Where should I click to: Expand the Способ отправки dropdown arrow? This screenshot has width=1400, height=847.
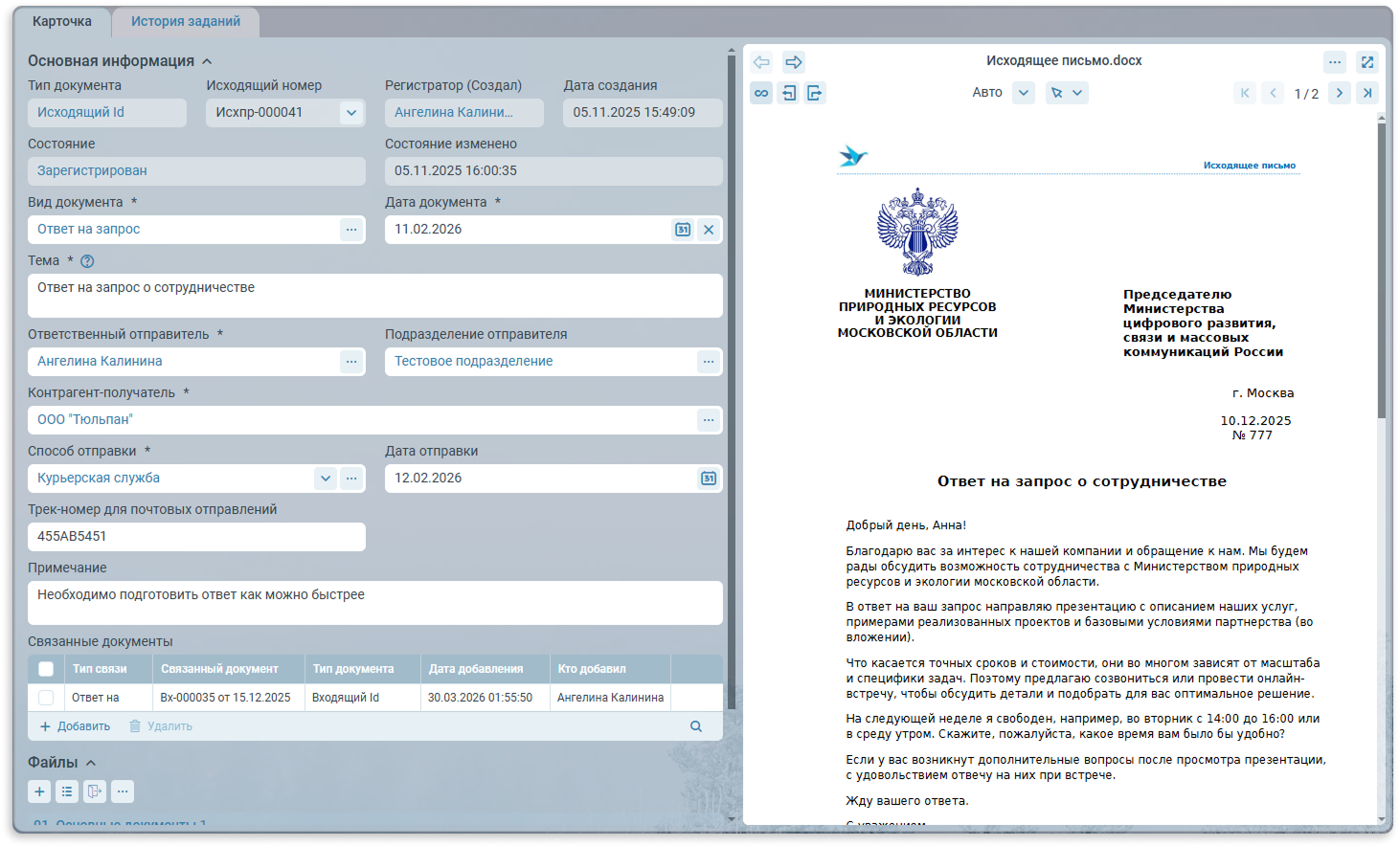click(326, 479)
